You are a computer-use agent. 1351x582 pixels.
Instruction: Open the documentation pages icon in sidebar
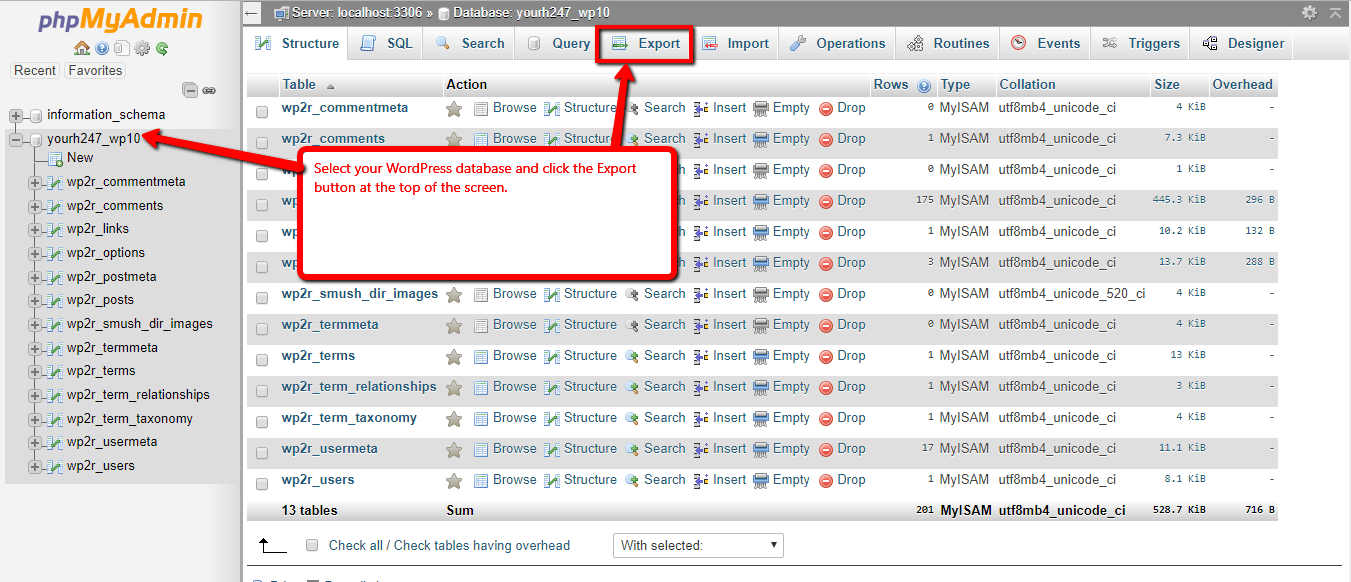(121, 48)
